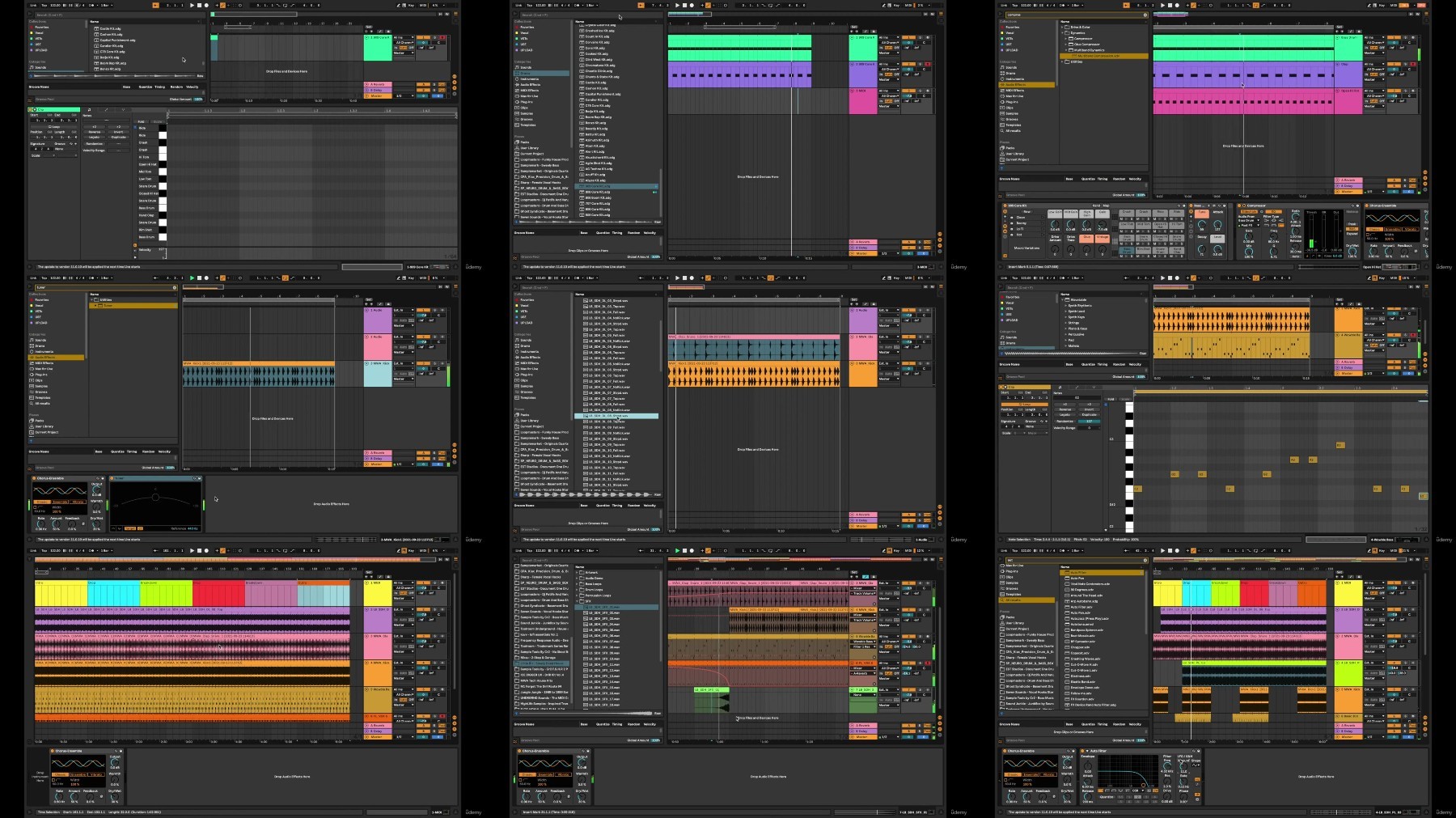Screen dimensions: 1456x818
Task: Toggle Tuner device activator in middle-left screenshot
Action: [112, 478]
